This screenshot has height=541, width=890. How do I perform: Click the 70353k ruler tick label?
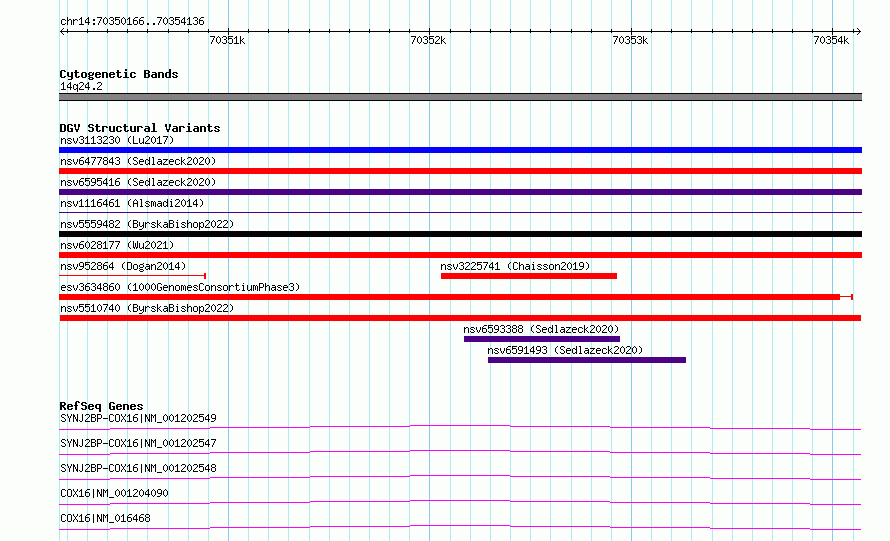pos(630,40)
